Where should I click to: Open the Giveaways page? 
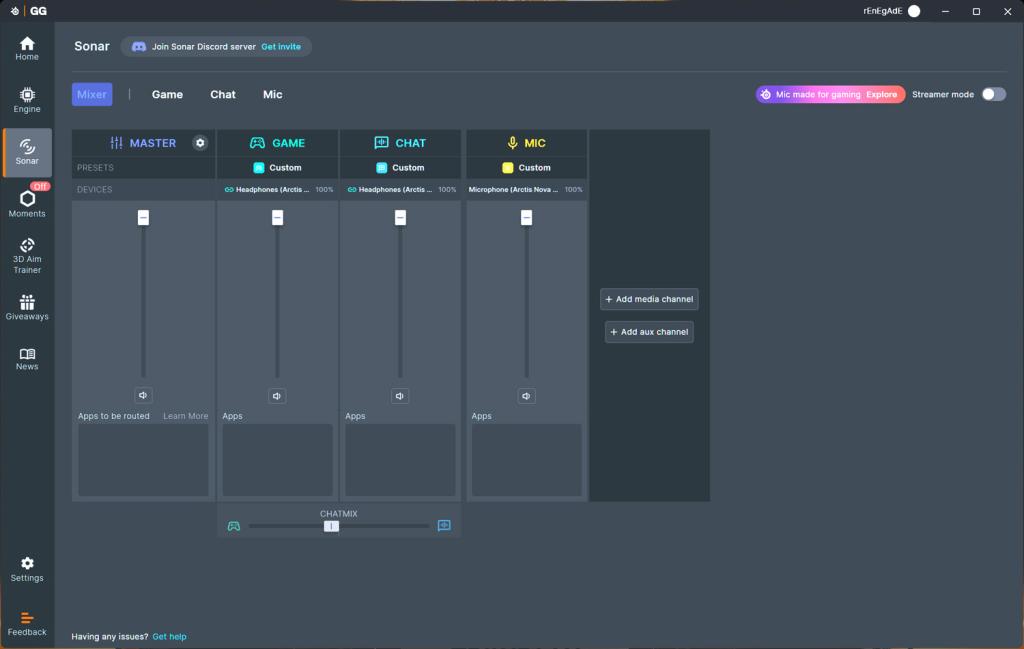pyautogui.click(x=27, y=307)
